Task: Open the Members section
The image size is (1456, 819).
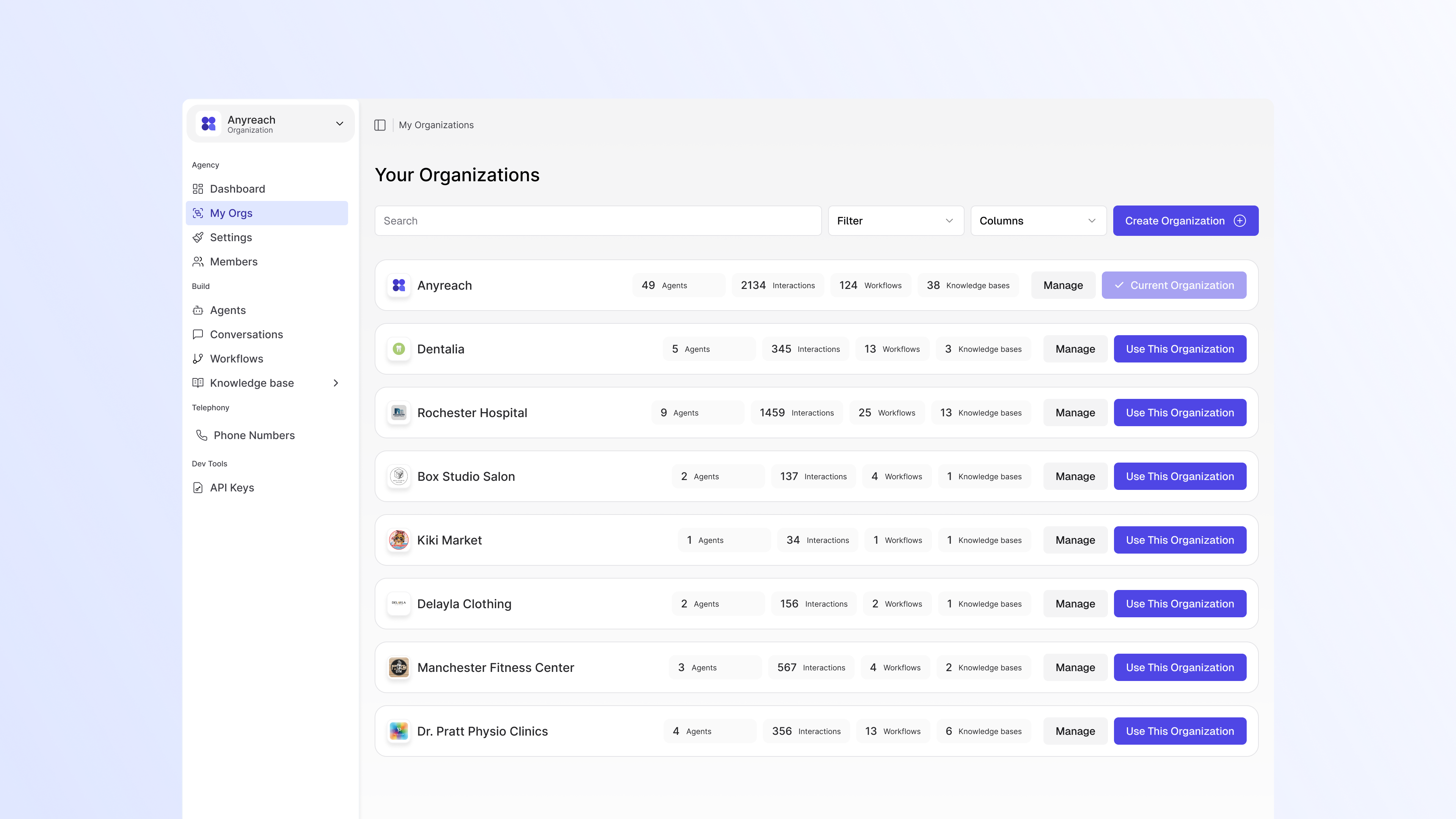Action: coord(233,262)
